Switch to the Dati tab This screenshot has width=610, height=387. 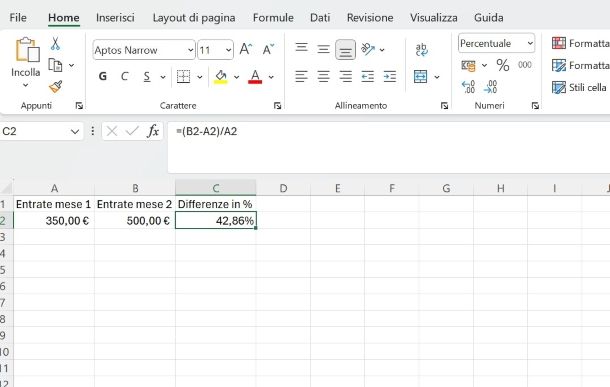pos(320,18)
